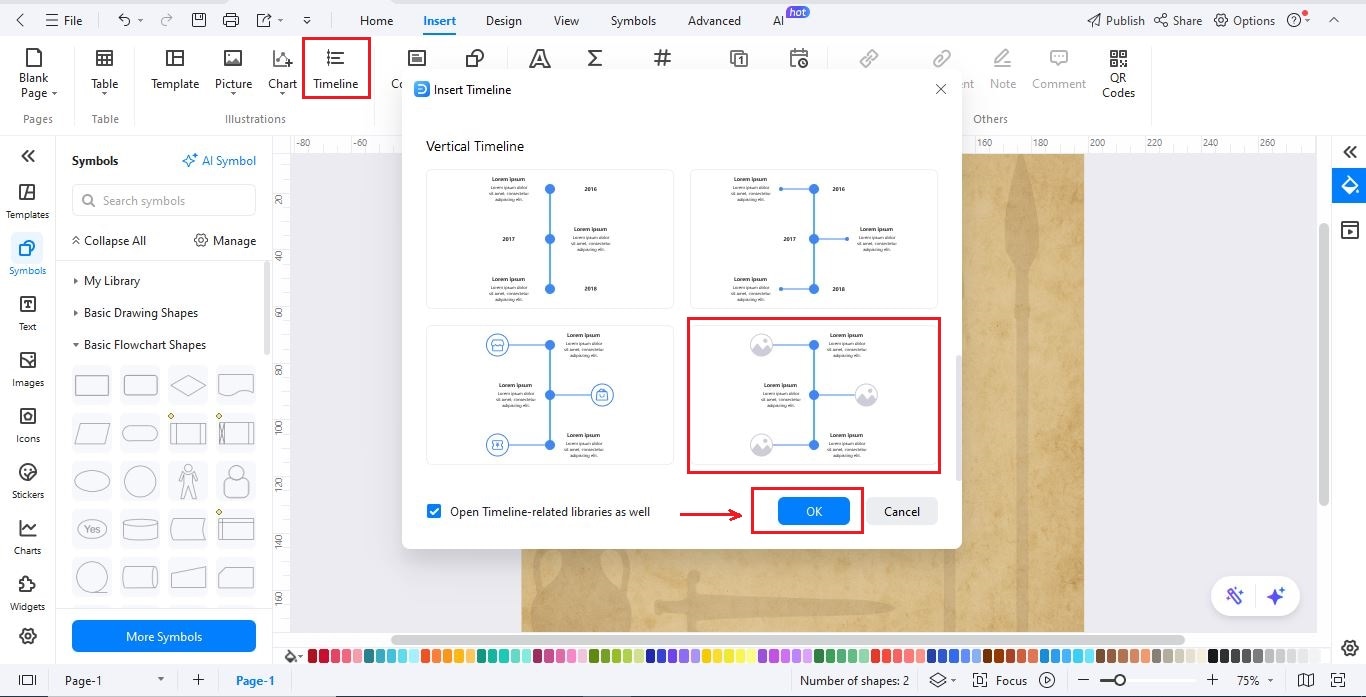Open the Icons sidebar panel
Screen dimensions: 1366x697
click(x=28, y=424)
